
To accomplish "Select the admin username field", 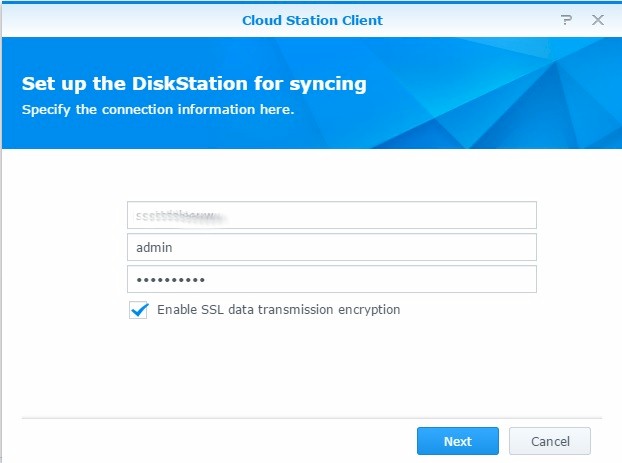I will 332,247.
